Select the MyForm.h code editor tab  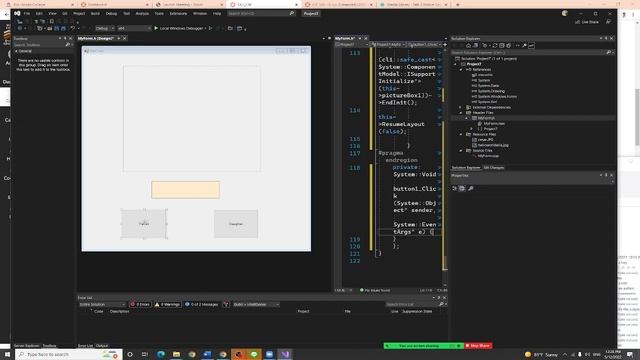[x=345, y=38]
